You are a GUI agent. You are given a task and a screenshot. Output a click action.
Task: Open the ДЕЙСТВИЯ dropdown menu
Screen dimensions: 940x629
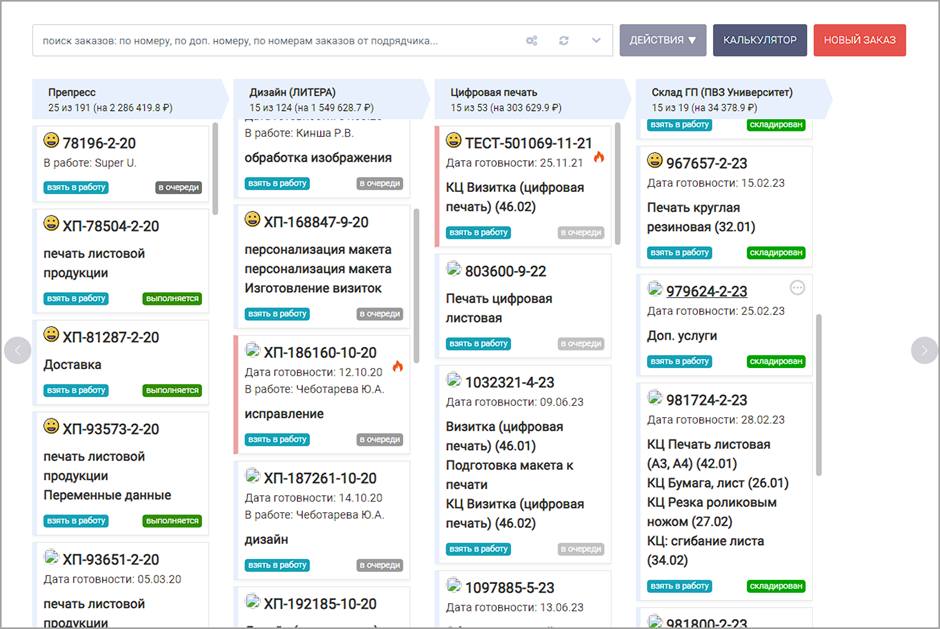[662, 40]
